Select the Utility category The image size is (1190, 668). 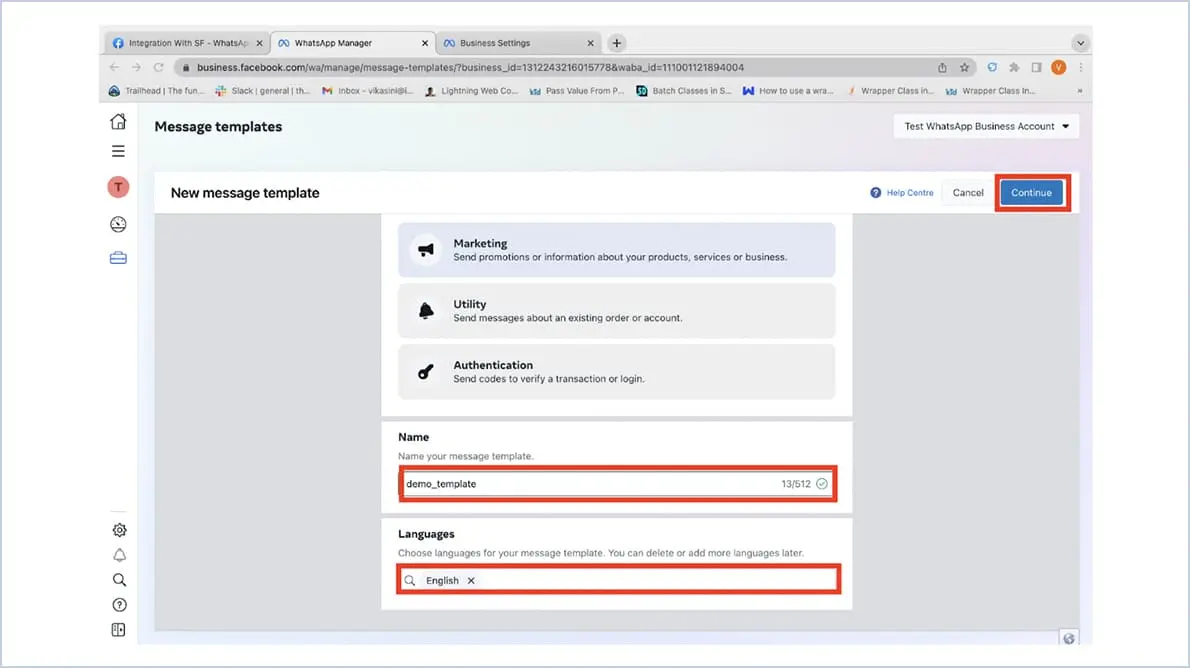tap(616, 310)
